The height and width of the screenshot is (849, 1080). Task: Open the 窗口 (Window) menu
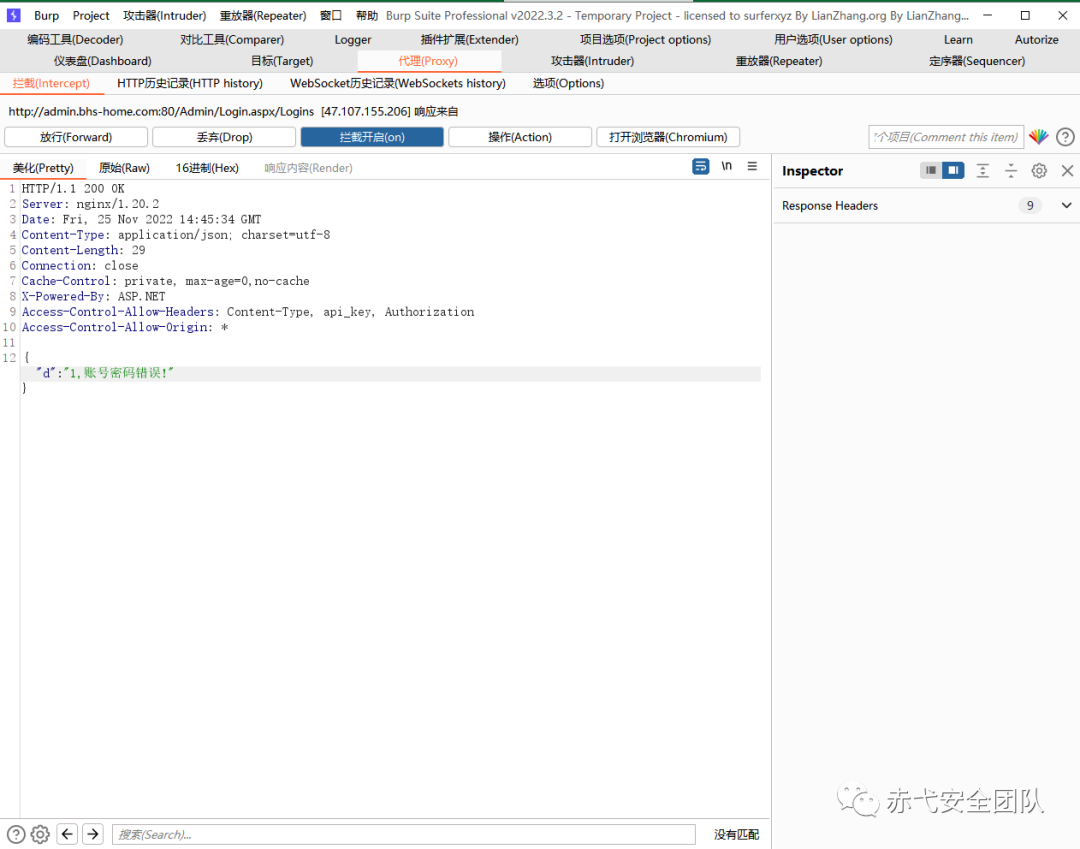331,15
